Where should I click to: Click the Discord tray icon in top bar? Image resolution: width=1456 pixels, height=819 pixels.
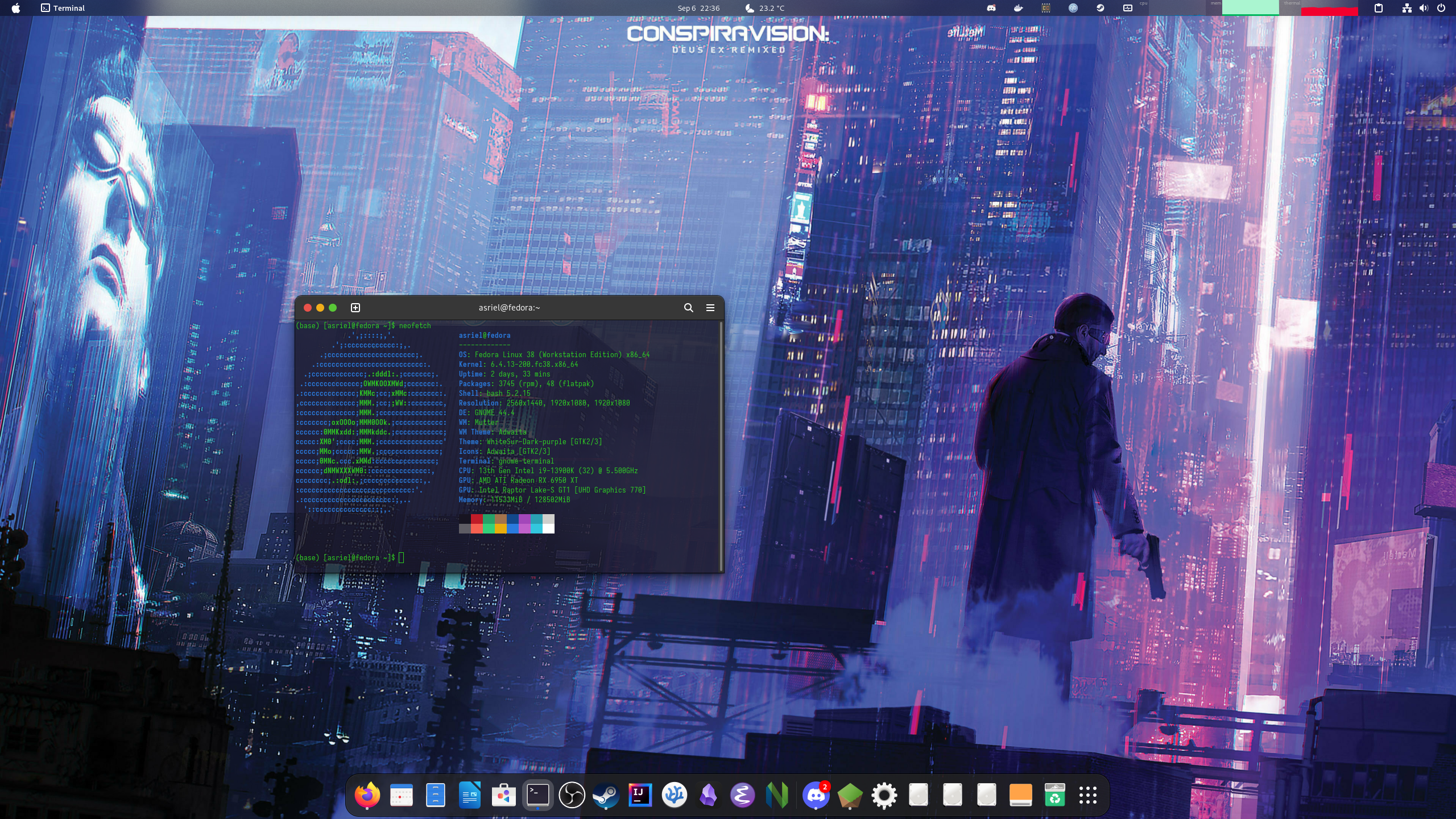[991, 8]
